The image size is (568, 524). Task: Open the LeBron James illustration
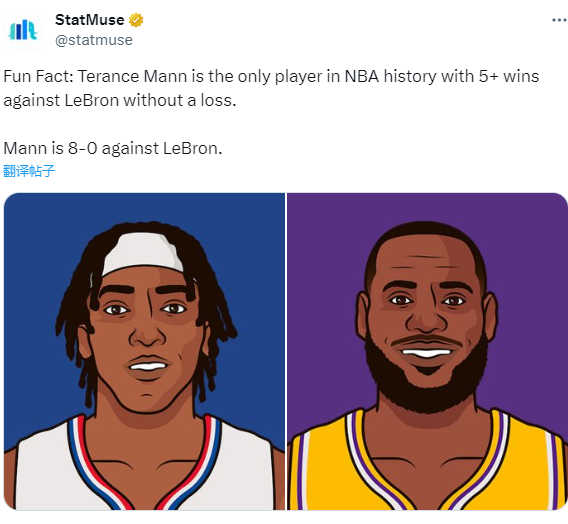pos(427,351)
